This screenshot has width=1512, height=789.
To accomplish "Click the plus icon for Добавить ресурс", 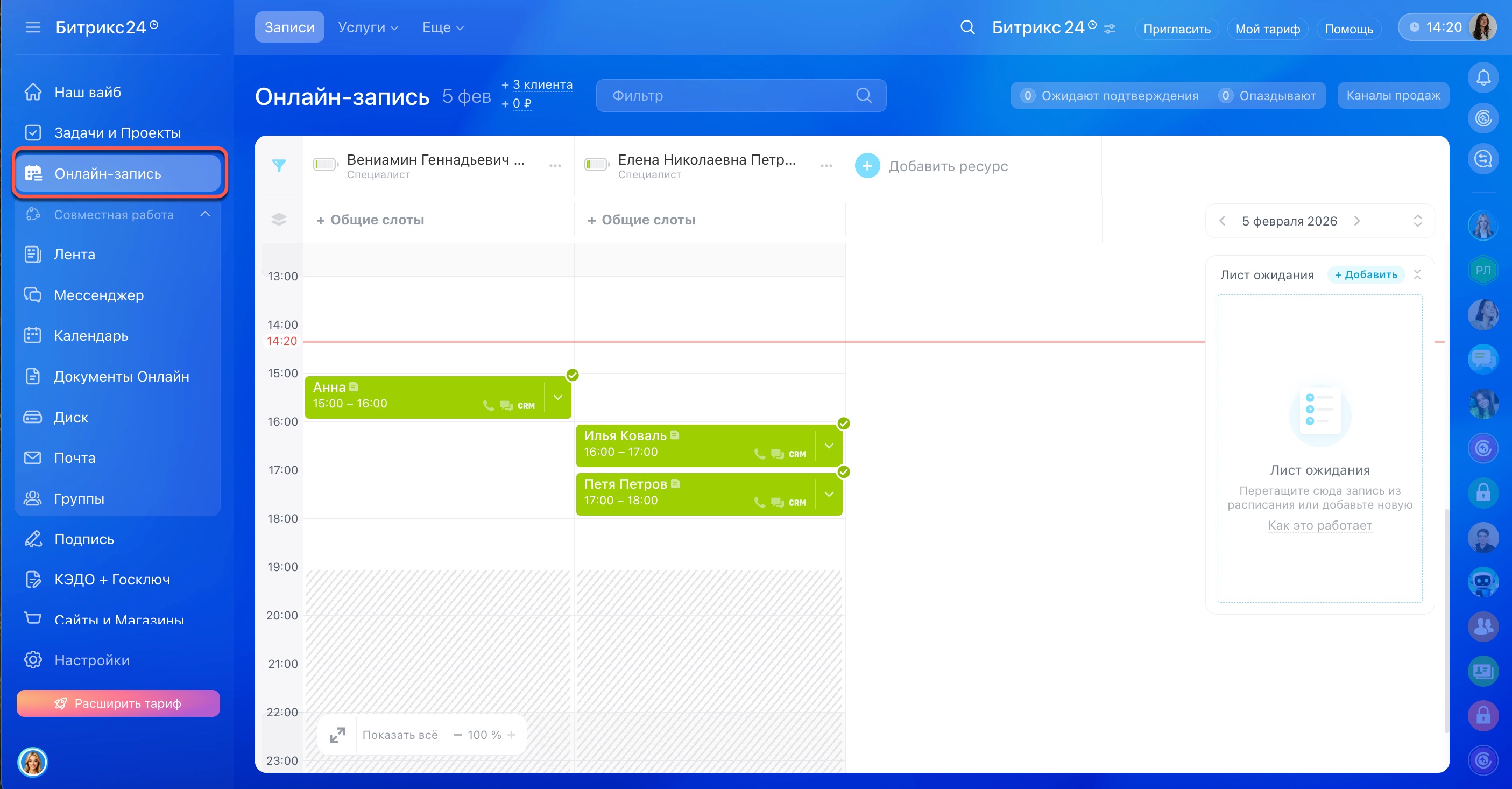I will [x=867, y=166].
